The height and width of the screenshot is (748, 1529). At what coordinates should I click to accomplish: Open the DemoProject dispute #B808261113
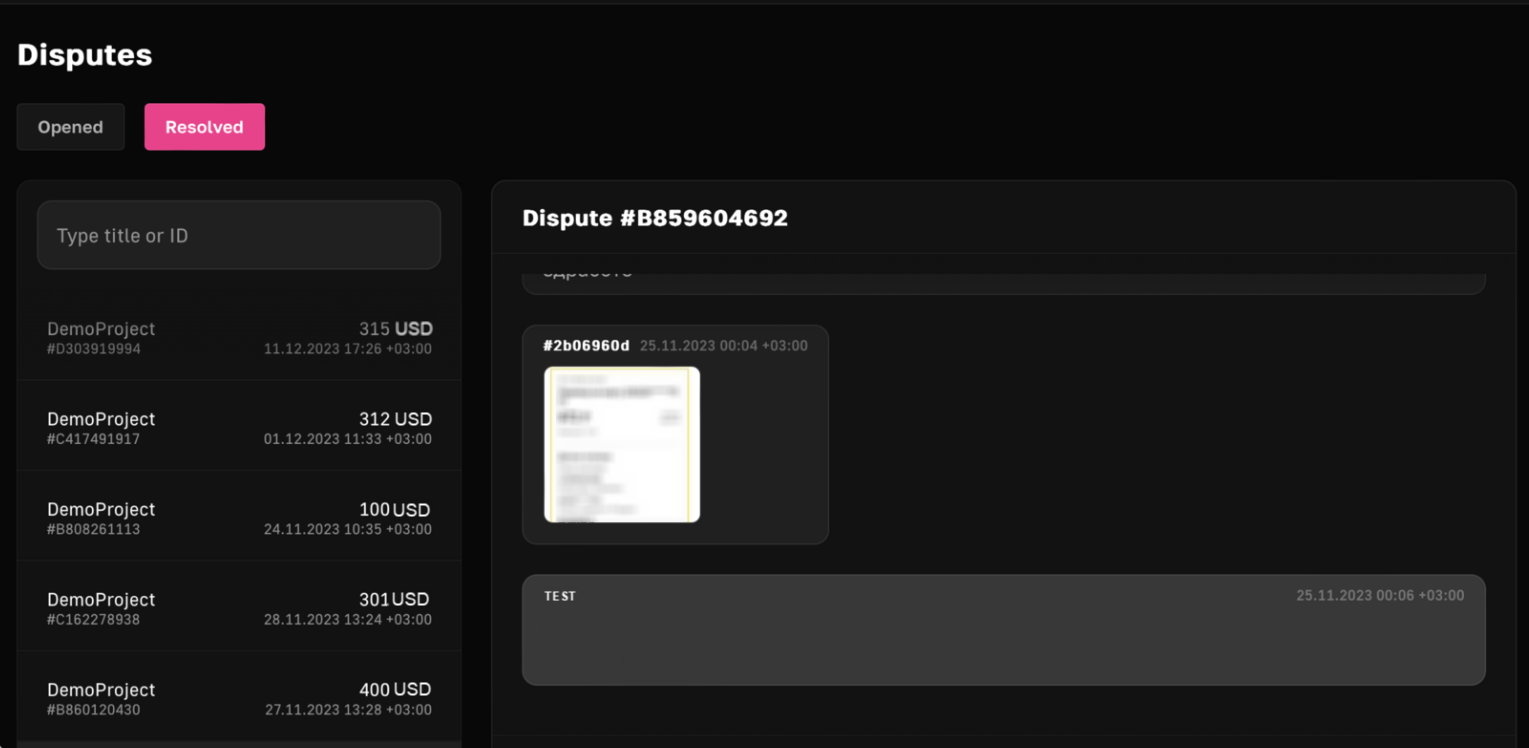239,517
